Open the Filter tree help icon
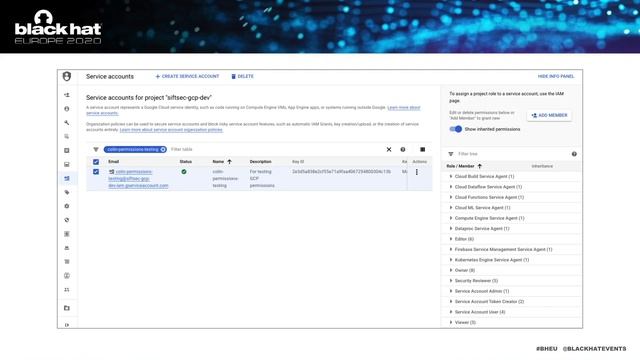Viewport: 640px width, 360px height. (574, 154)
